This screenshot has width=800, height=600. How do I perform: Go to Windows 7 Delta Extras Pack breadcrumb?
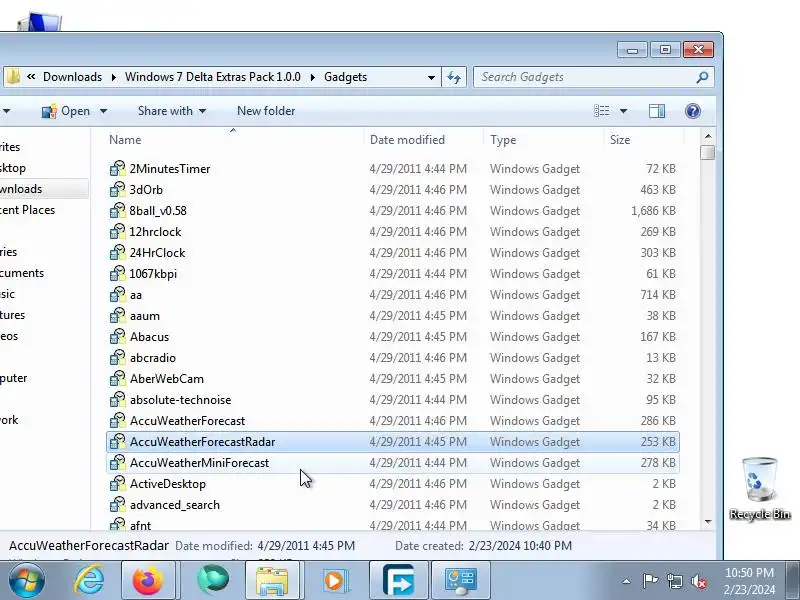[x=213, y=77]
